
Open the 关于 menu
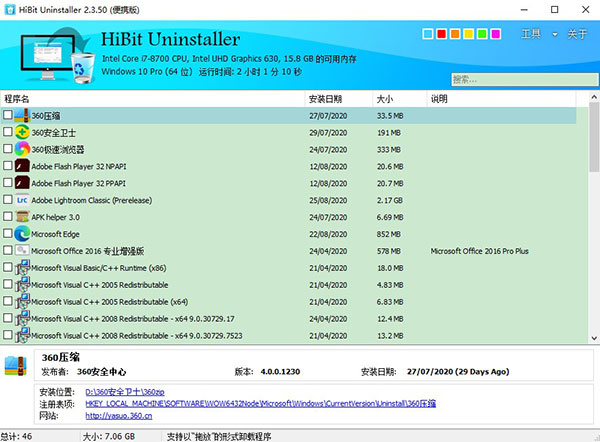point(577,35)
